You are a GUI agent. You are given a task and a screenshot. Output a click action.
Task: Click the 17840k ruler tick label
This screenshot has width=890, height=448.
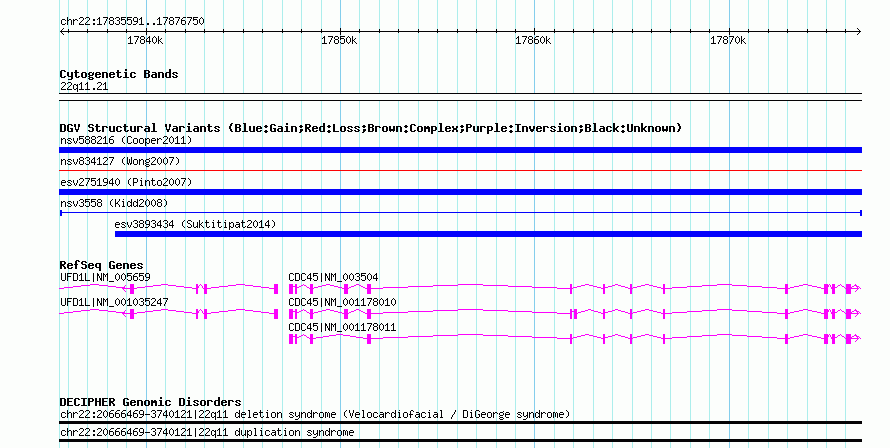145,40
